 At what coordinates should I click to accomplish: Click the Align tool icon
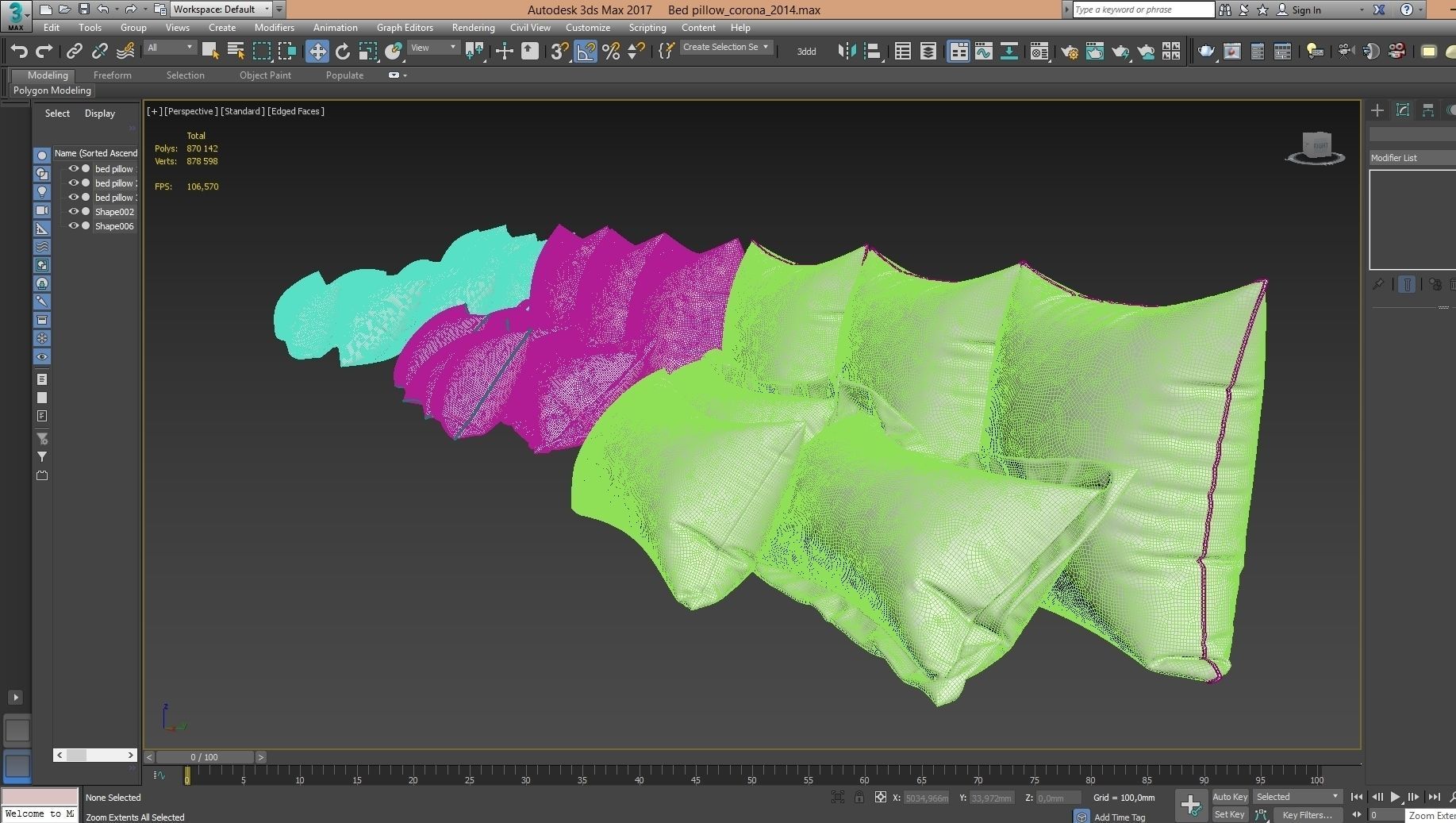(x=873, y=52)
